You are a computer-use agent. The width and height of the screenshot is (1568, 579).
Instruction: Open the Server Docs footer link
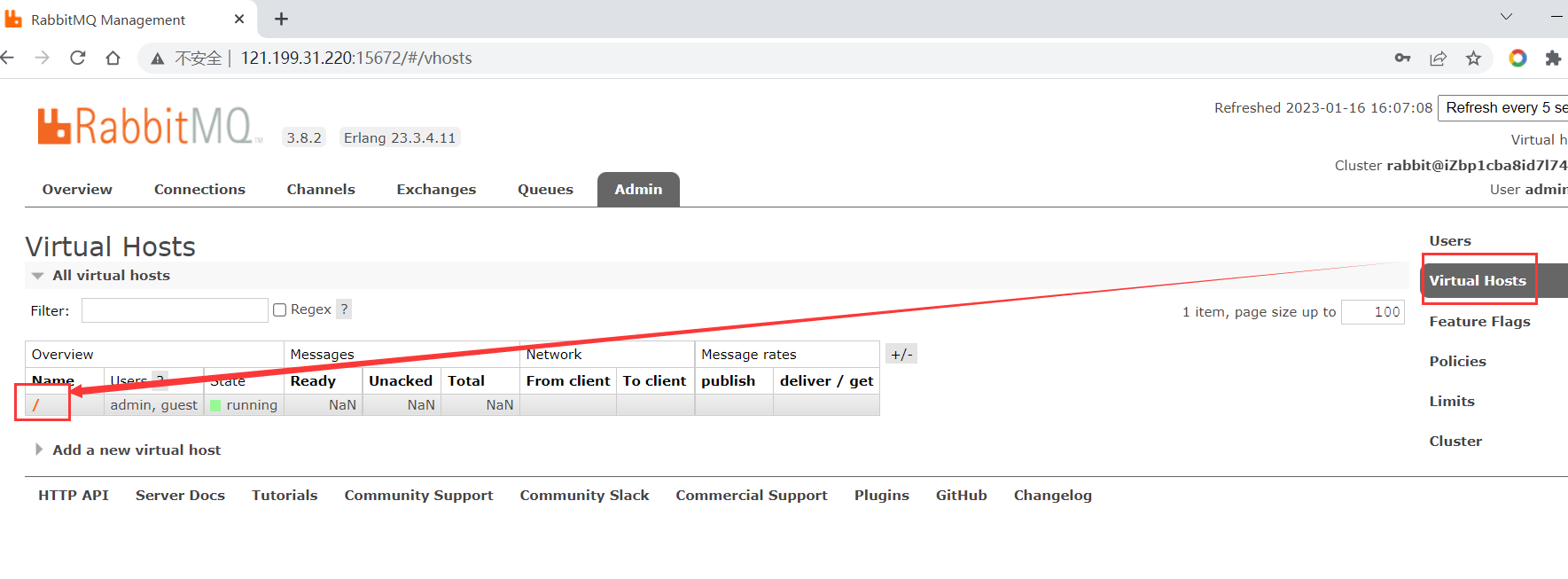180,495
